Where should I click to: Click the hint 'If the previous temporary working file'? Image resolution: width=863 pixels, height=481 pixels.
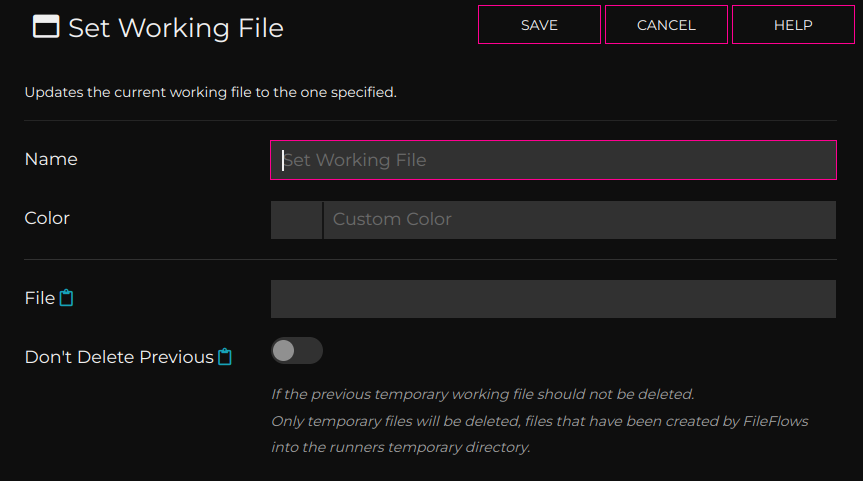point(483,394)
